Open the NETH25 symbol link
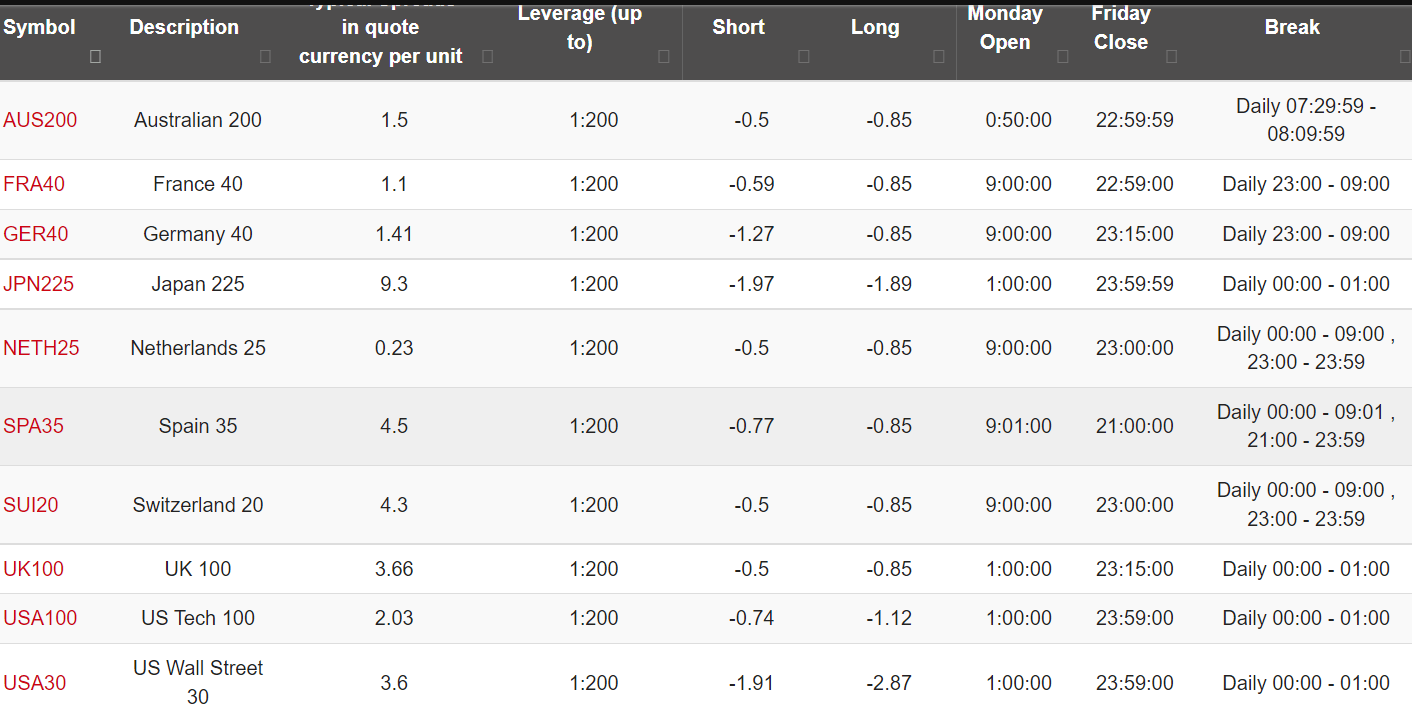The height and width of the screenshot is (704, 1412). (x=41, y=348)
